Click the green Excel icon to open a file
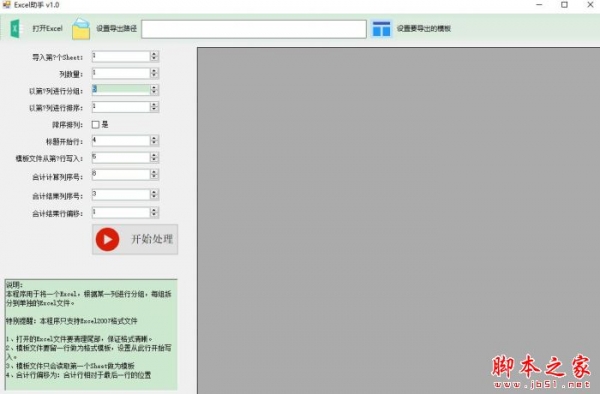Viewport: 600px width, 394px height. (16, 29)
